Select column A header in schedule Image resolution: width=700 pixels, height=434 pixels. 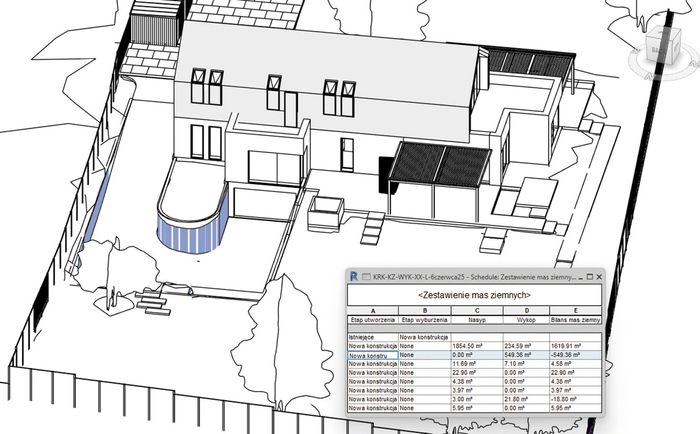(373, 311)
